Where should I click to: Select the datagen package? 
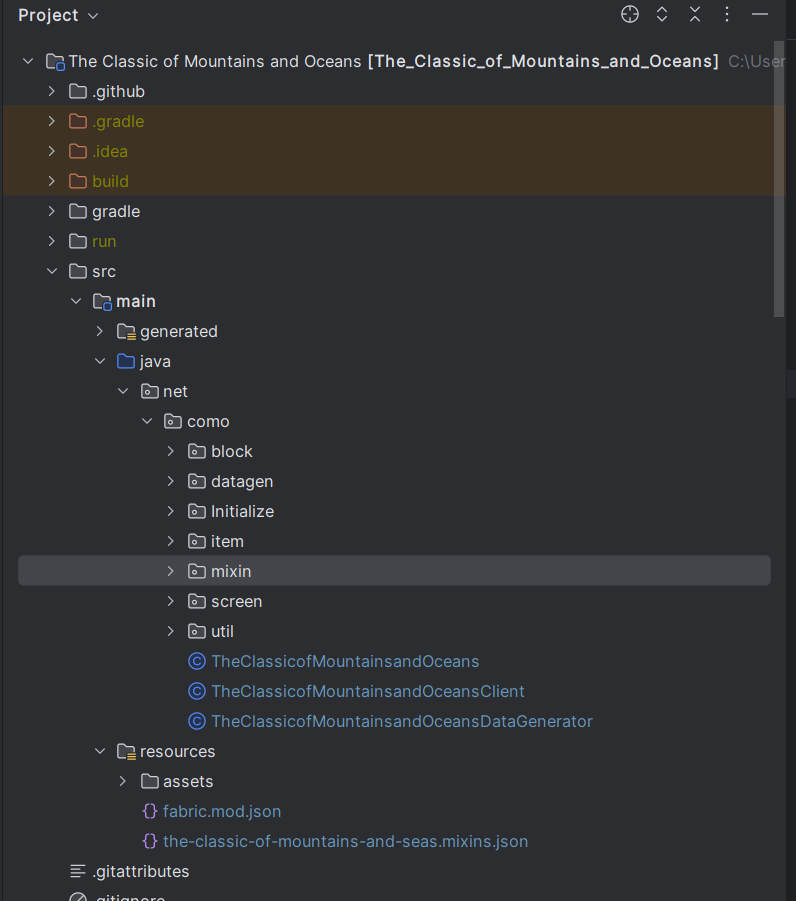coord(242,481)
